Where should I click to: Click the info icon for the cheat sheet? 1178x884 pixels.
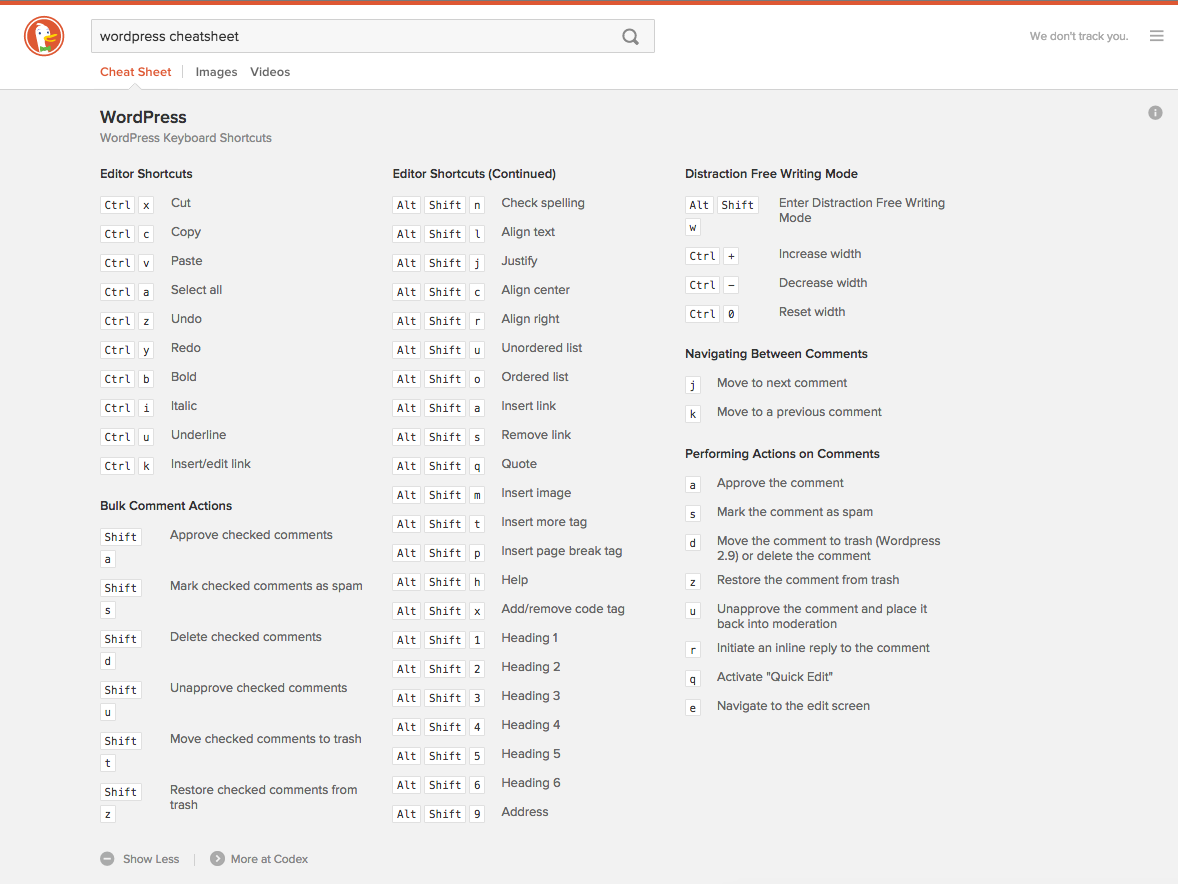pyautogui.click(x=1155, y=113)
